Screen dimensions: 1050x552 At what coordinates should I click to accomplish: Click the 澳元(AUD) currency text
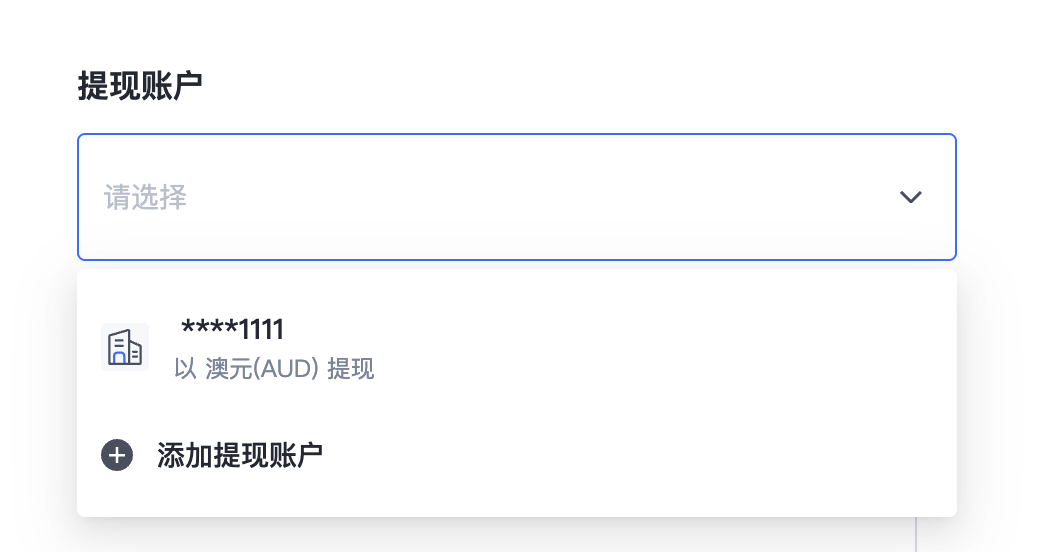(262, 368)
